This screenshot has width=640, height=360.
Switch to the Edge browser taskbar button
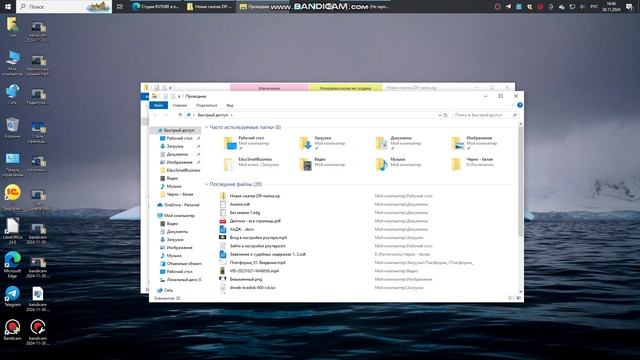[x=157, y=7]
